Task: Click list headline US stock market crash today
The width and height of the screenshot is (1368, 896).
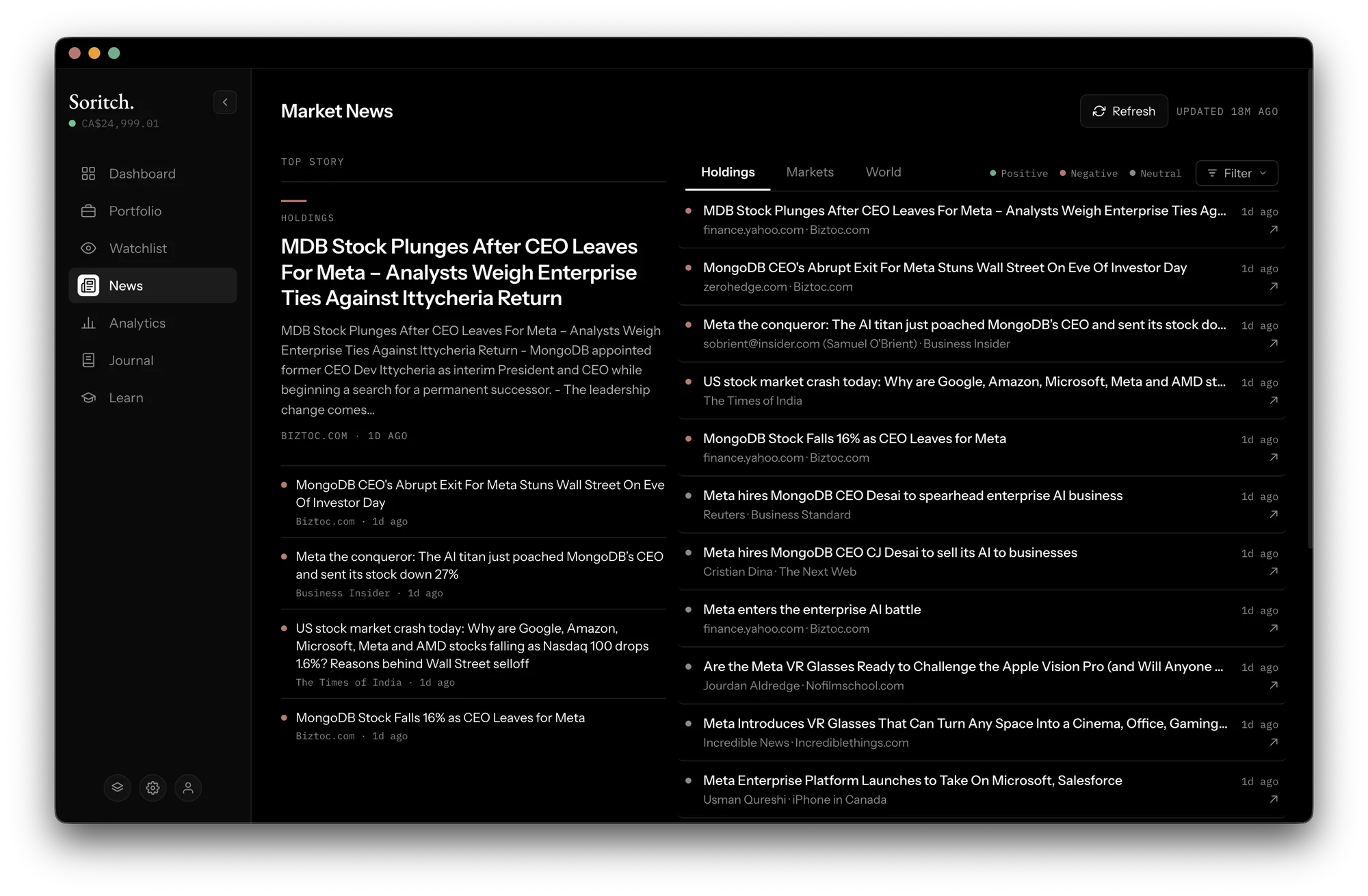Action: pos(964,382)
